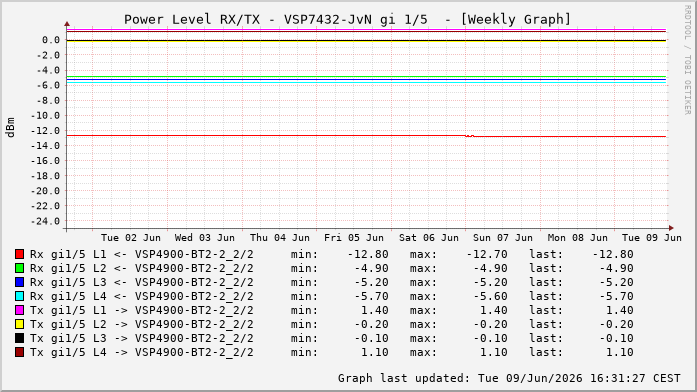Click the dBm y-axis unit label
Image resolution: width=697 pixels, height=392 pixels.
10,127
